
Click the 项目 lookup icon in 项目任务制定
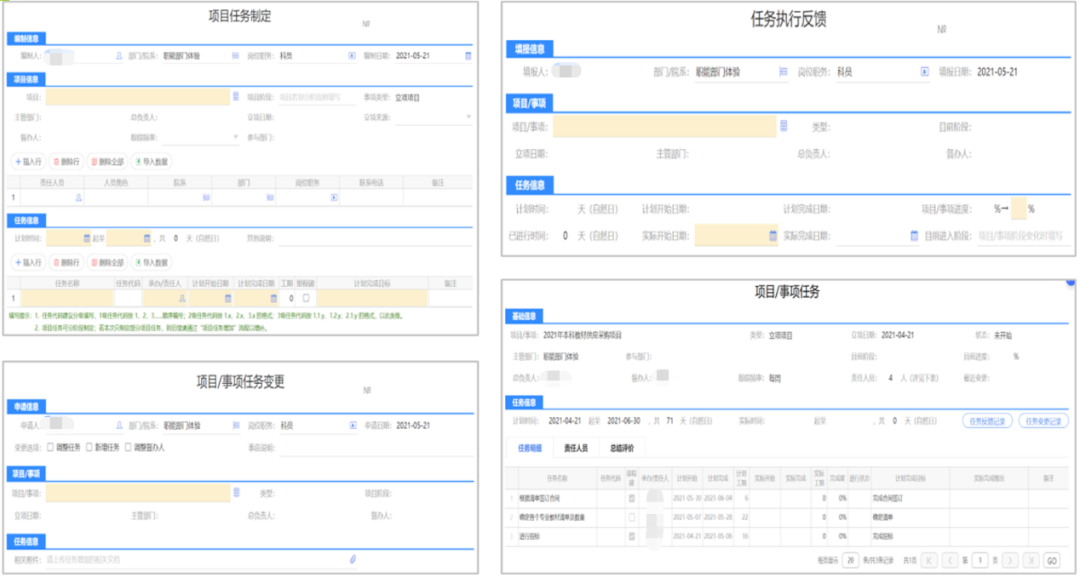click(x=236, y=97)
